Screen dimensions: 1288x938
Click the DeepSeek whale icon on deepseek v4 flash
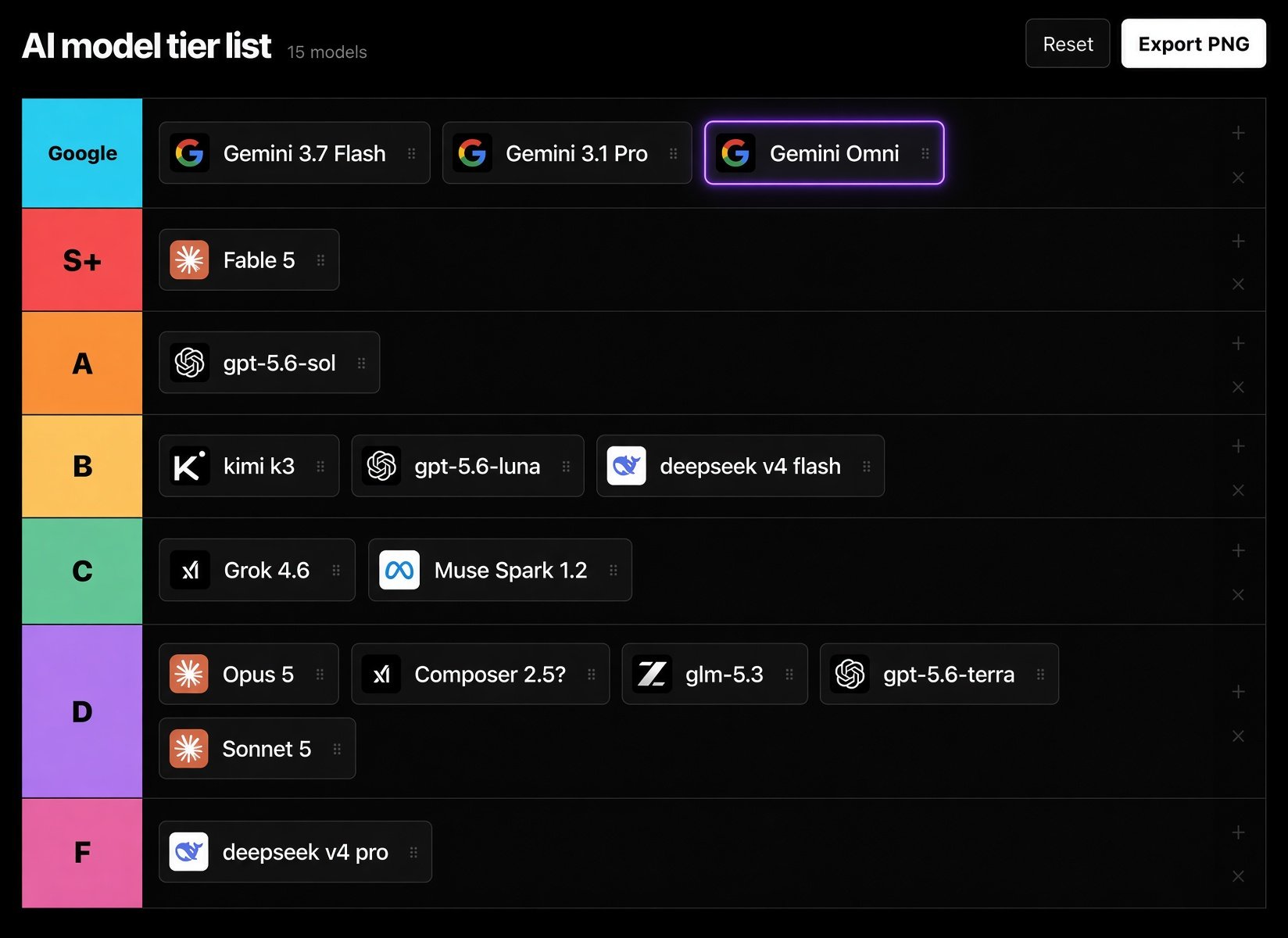[627, 466]
